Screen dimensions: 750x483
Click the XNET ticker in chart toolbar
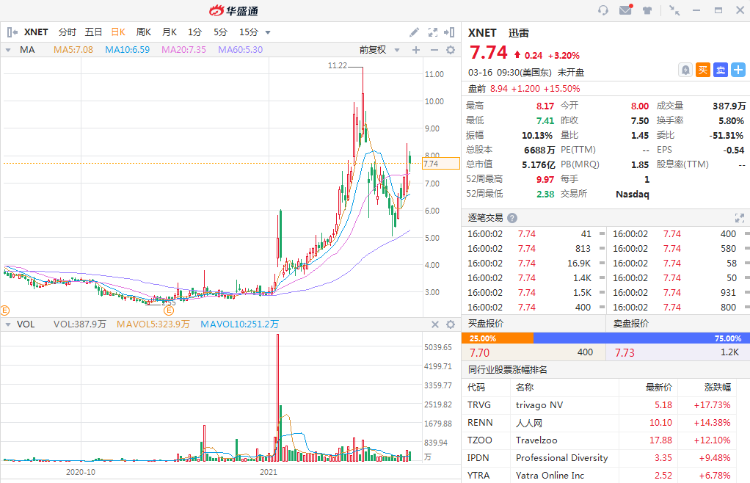pyautogui.click(x=36, y=32)
